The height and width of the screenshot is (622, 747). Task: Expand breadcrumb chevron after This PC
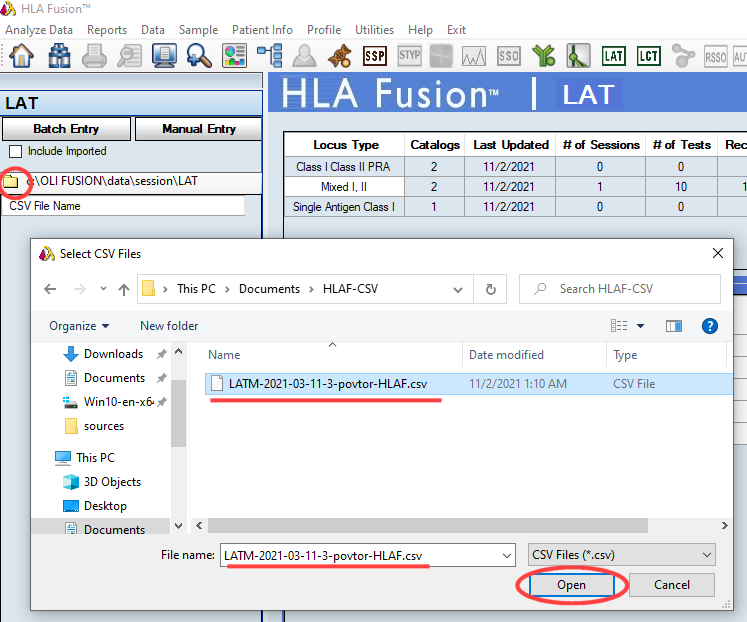(x=227, y=289)
